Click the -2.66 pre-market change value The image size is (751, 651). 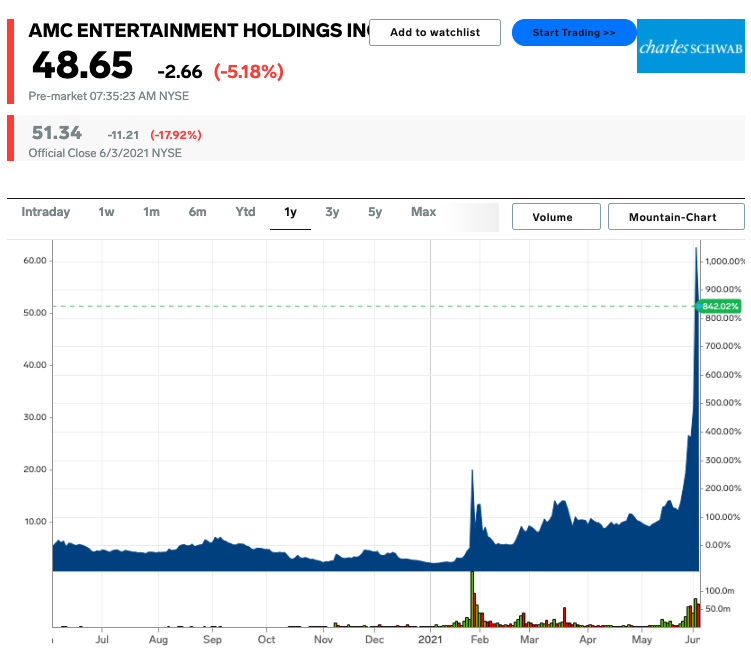point(180,72)
